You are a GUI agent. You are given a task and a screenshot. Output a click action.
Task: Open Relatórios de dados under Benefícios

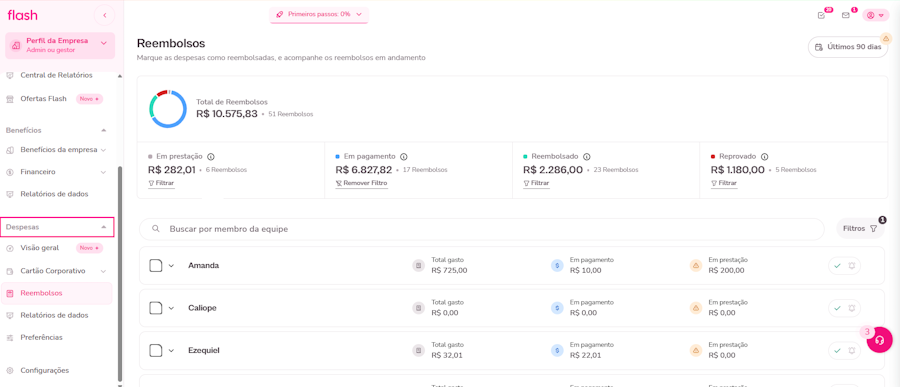56,194
